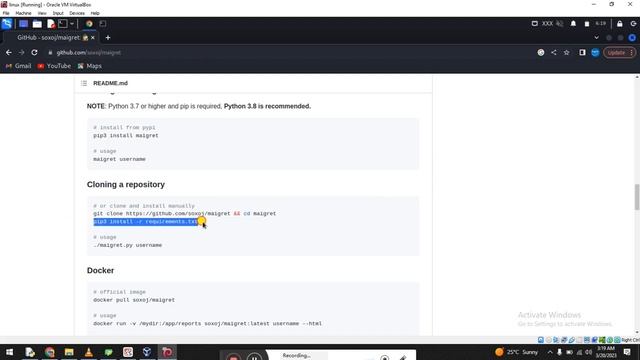
Task: Show desktop via blue panel icon
Action: click(x=23, y=24)
